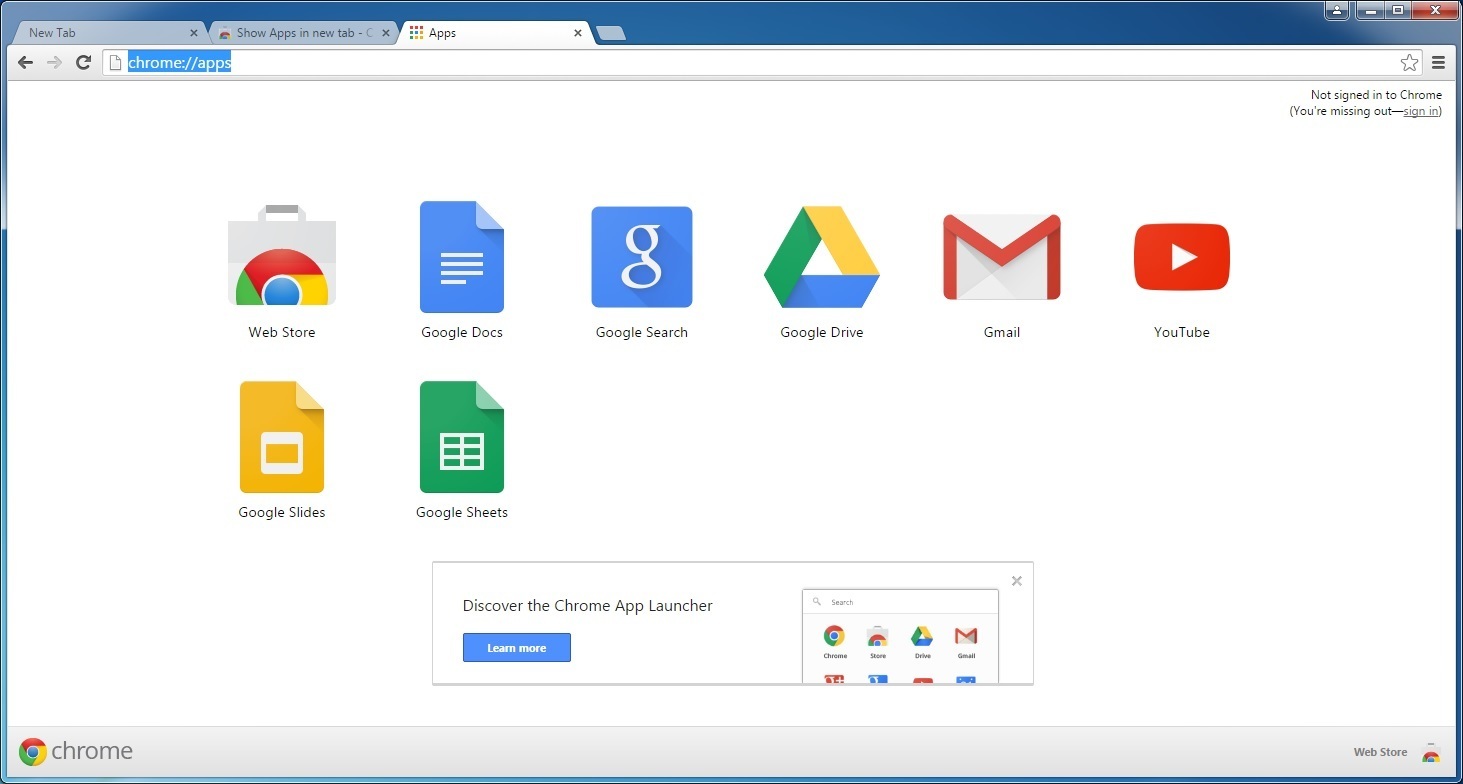The width and height of the screenshot is (1463, 784).
Task: Close the Apps tab
Action: pos(578,33)
